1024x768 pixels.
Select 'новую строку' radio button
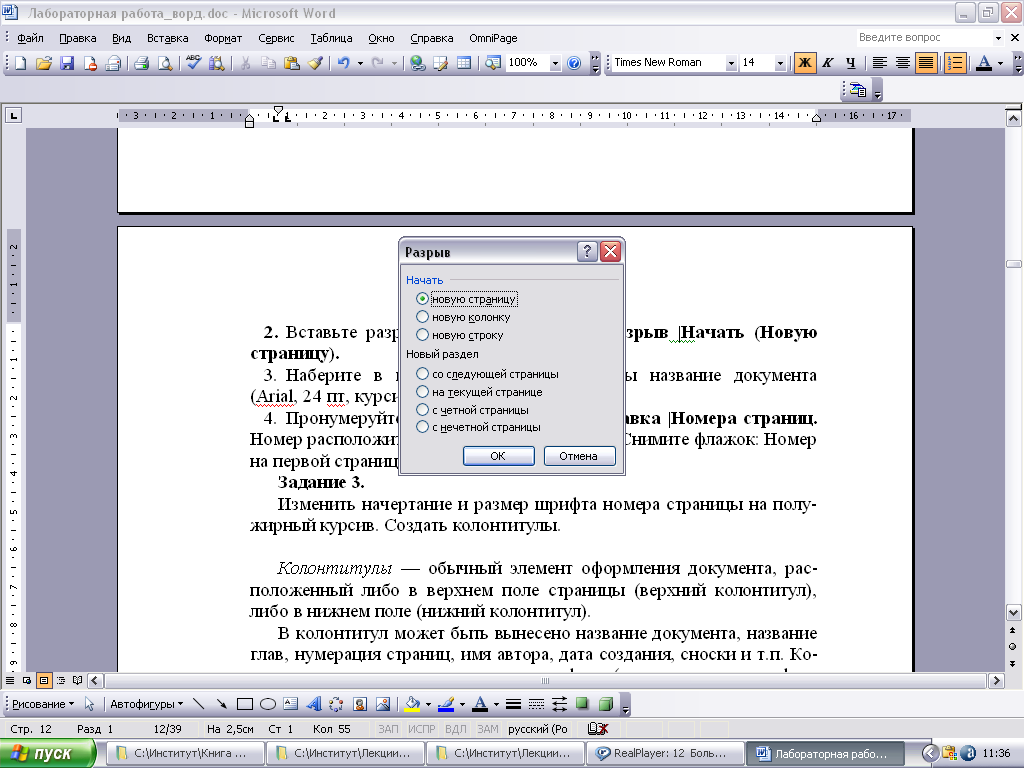[x=423, y=335]
